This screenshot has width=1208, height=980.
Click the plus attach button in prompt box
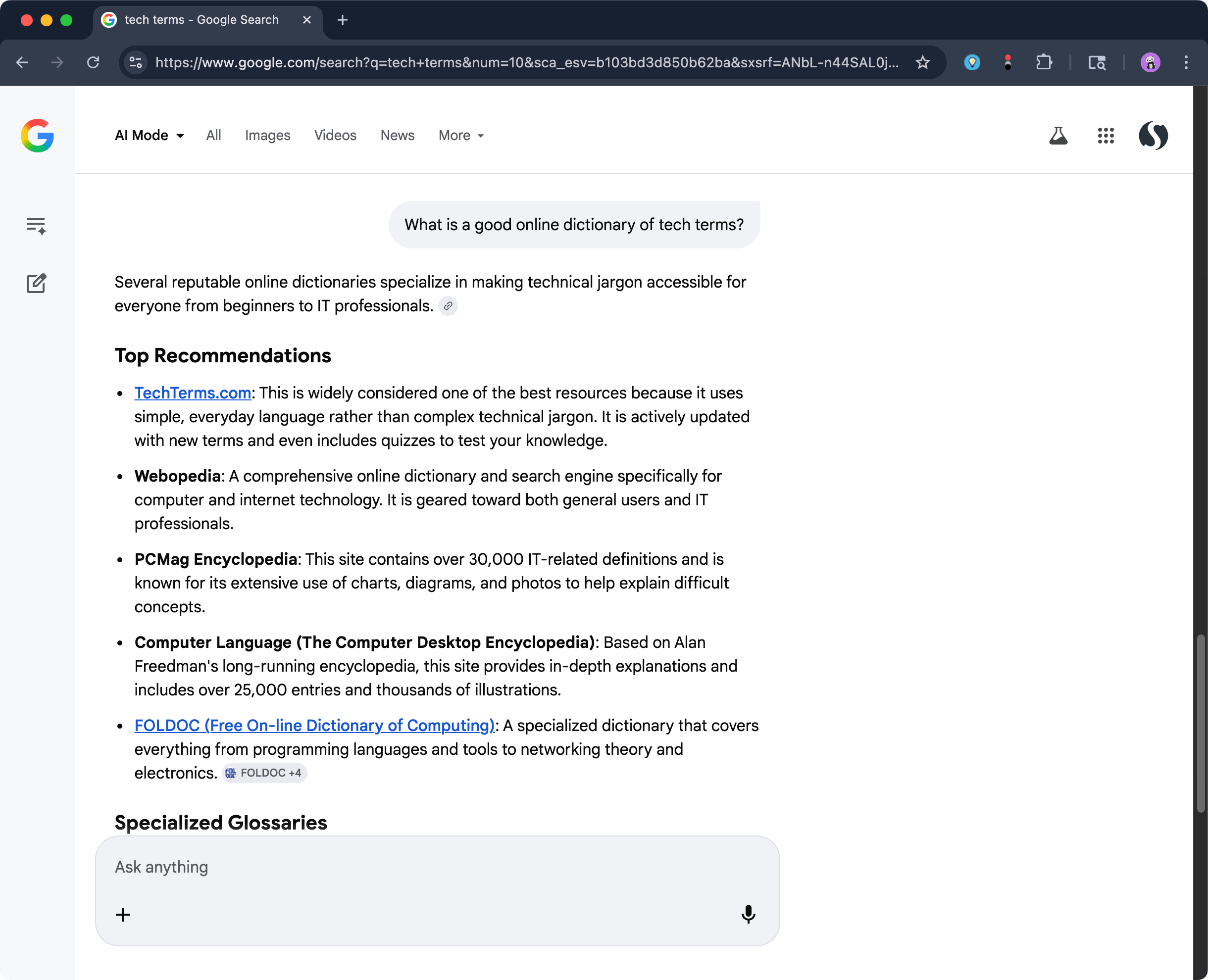[x=123, y=915]
